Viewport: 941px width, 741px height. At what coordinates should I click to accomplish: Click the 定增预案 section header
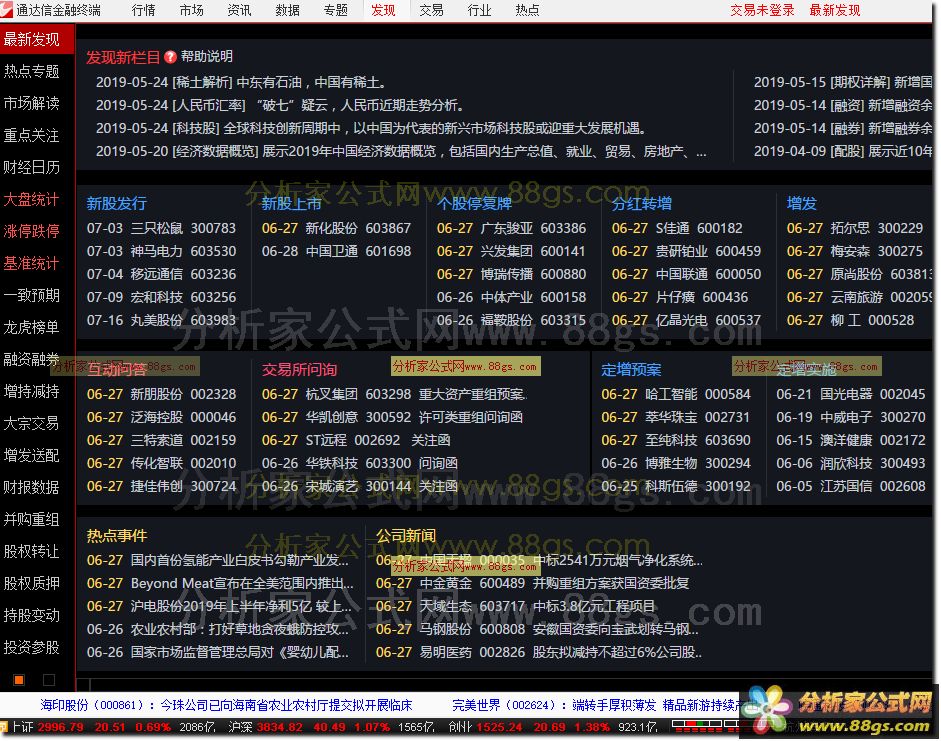point(631,370)
